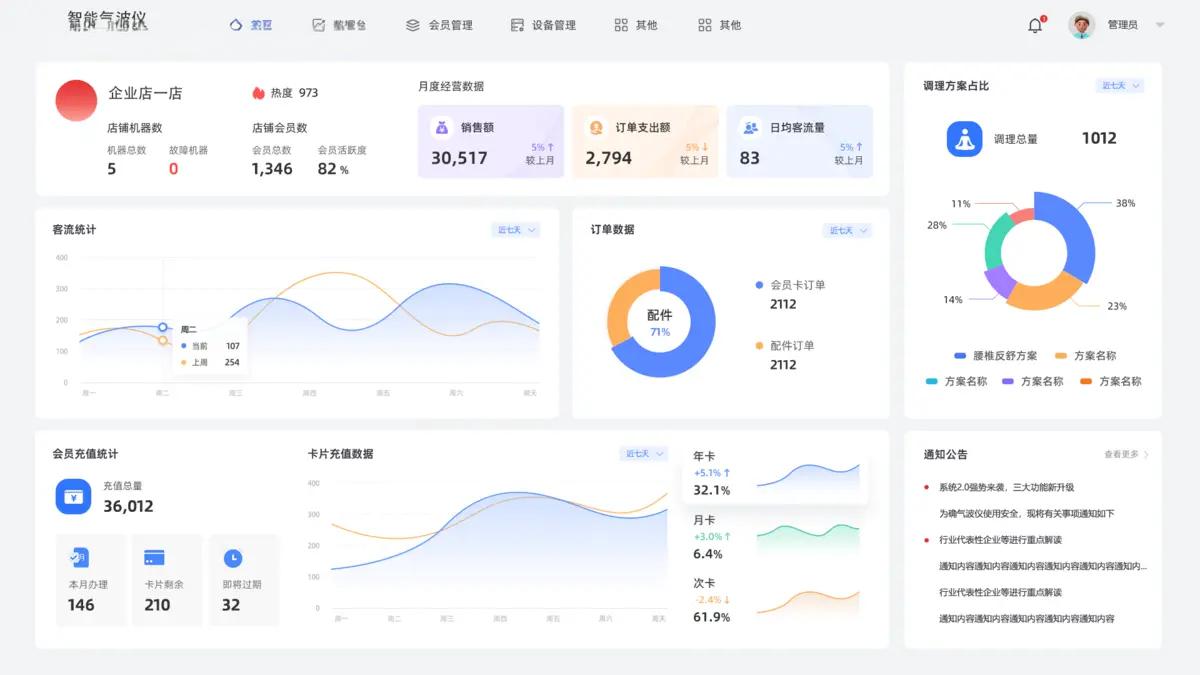Image resolution: width=1200 pixels, height=675 pixels.
Task: Toggle the 配件订单 legend entry
Action: [785, 346]
